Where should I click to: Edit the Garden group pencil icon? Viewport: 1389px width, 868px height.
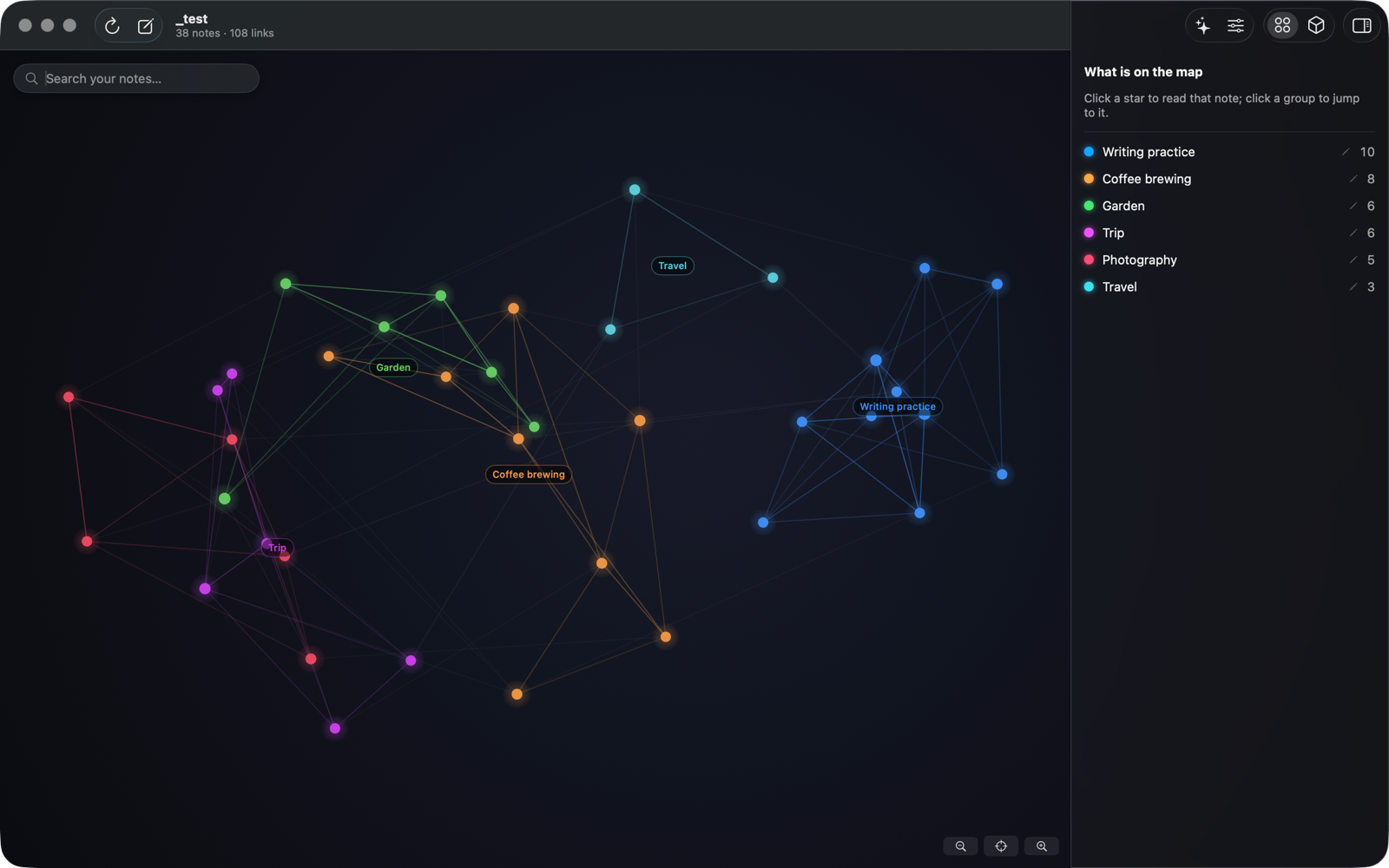1353,206
